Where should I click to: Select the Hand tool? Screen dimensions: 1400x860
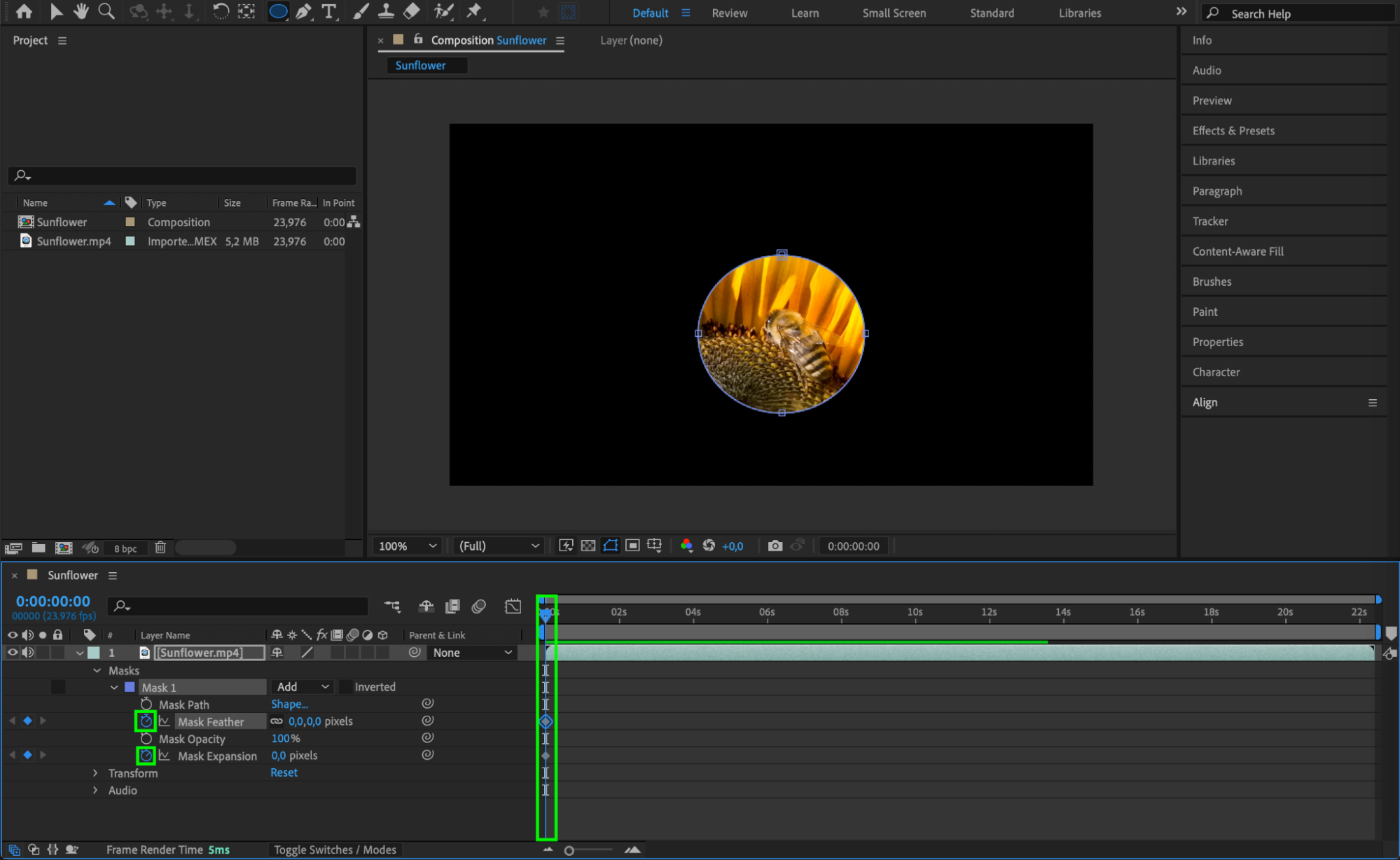pyautogui.click(x=81, y=11)
